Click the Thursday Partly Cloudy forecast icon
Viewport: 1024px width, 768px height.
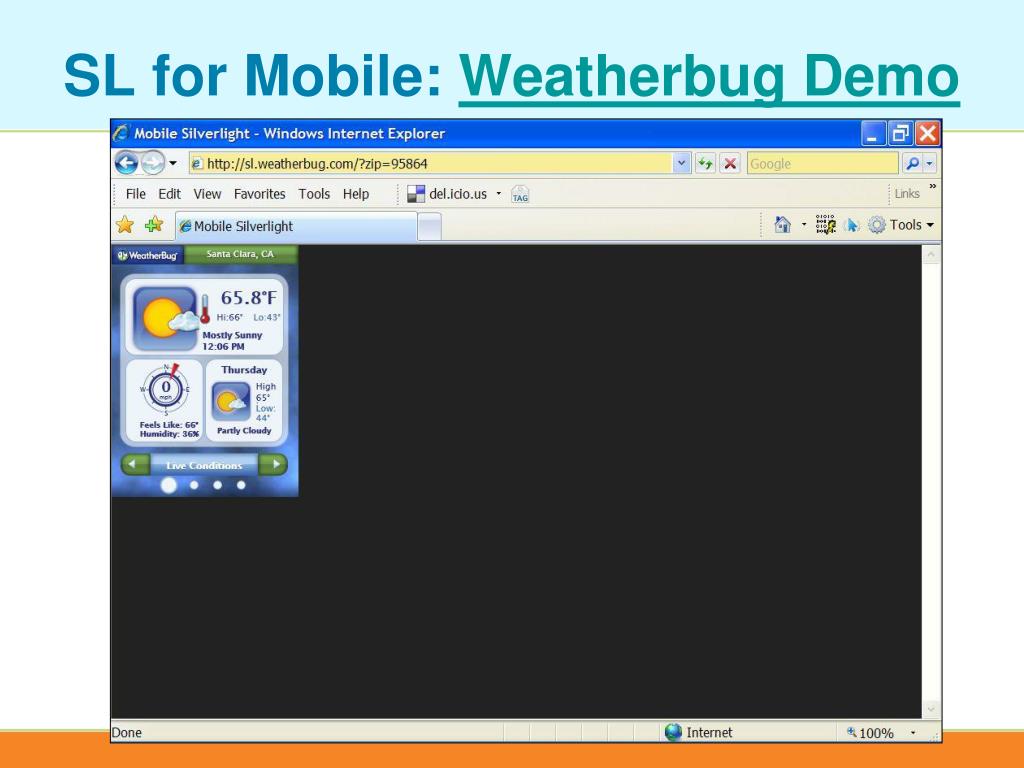[x=231, y=402]
